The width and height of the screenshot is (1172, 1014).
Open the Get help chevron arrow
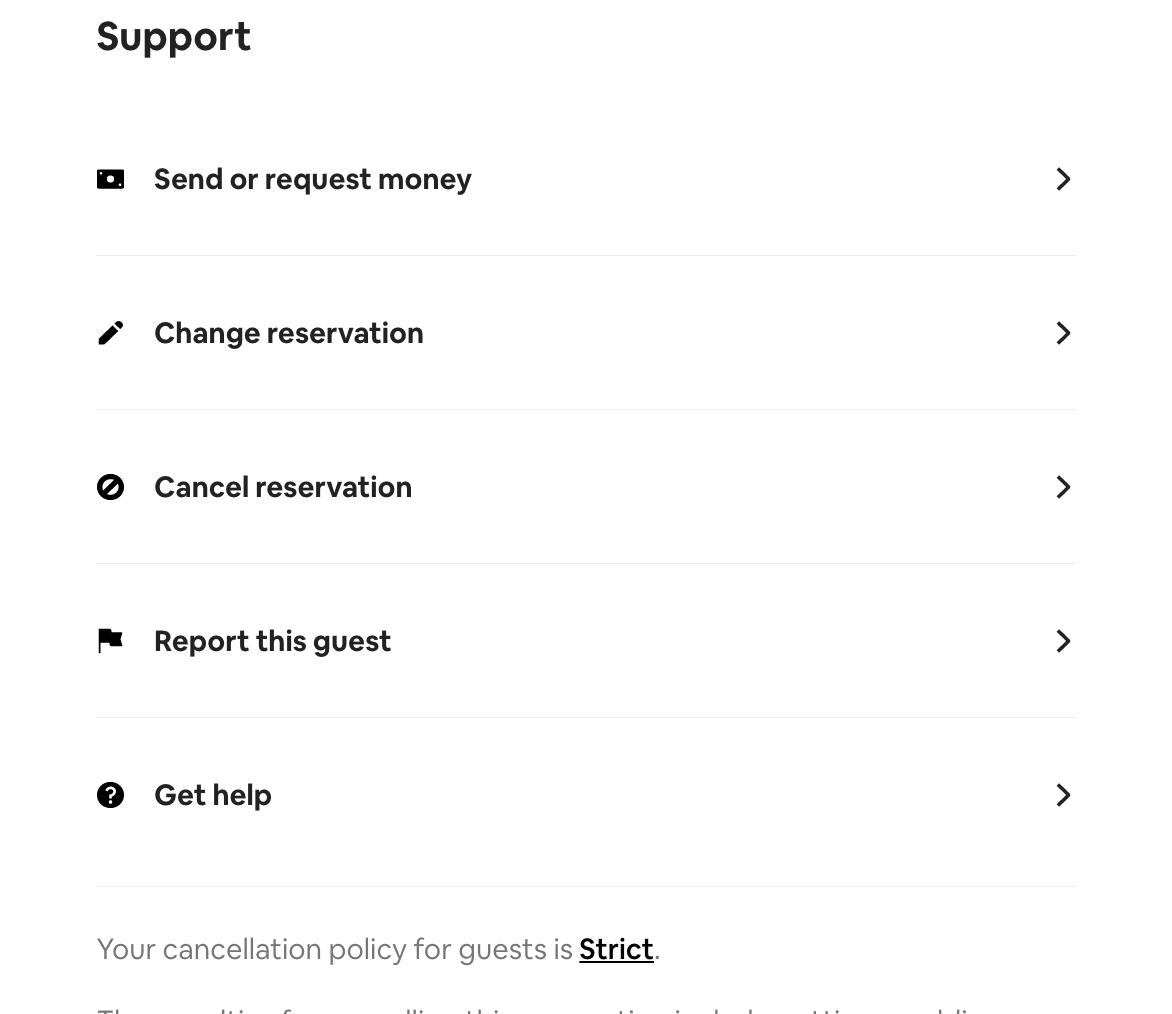(x=1063, y=795)
